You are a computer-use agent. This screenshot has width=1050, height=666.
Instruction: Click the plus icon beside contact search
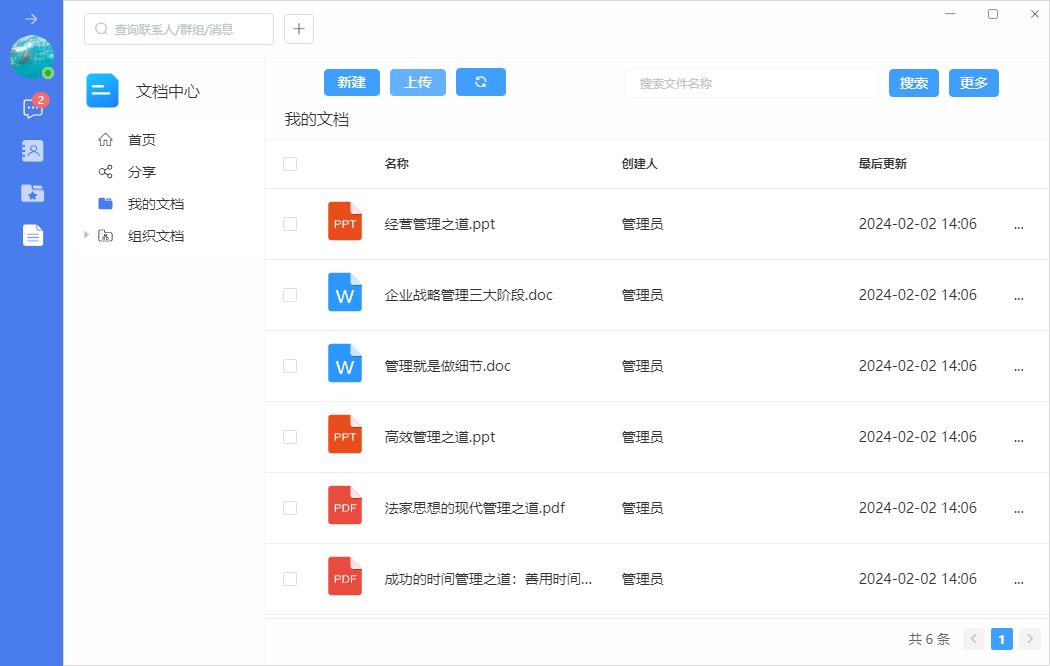(x=299, y=29)
